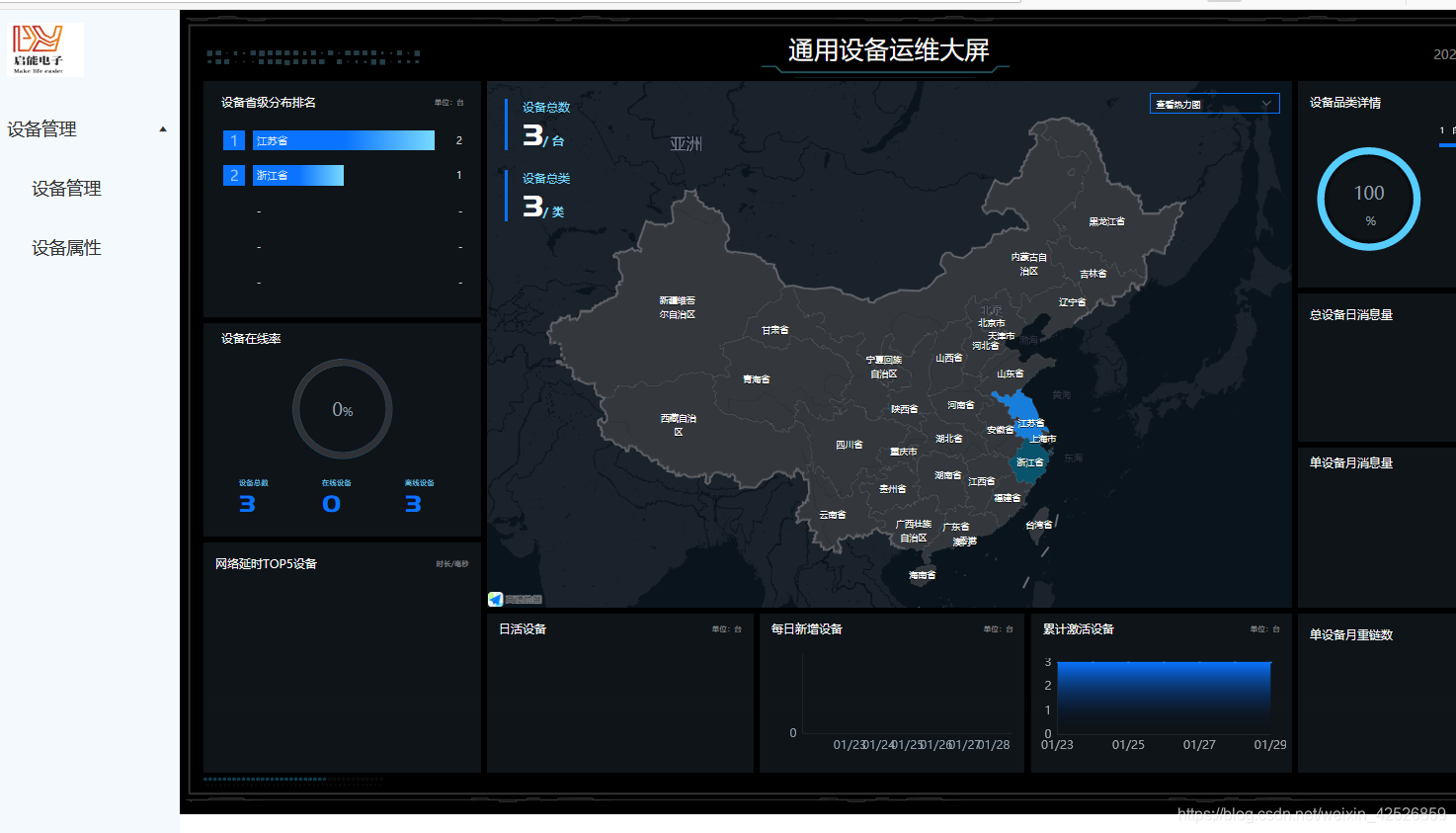The image size is (1456, 833).
Task: Click the 通用设备运维大屏 dashboard title
Action: [888, 50]
